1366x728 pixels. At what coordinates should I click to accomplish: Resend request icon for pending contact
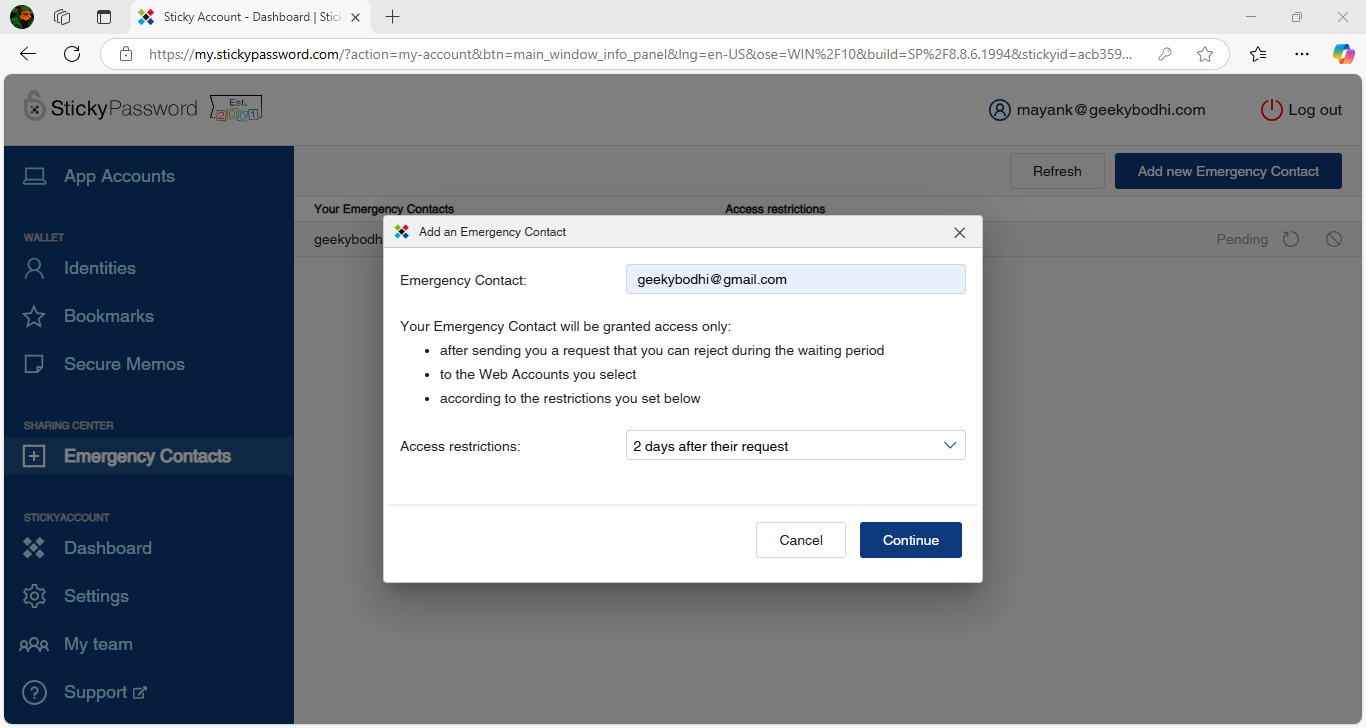1291,239
